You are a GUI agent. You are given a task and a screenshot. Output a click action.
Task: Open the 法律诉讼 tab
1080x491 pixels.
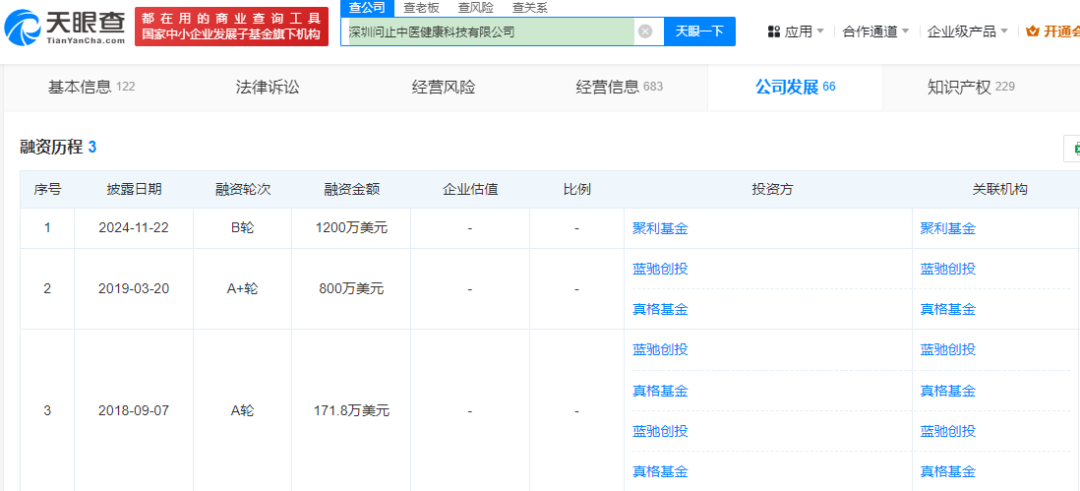coord(267,87)
